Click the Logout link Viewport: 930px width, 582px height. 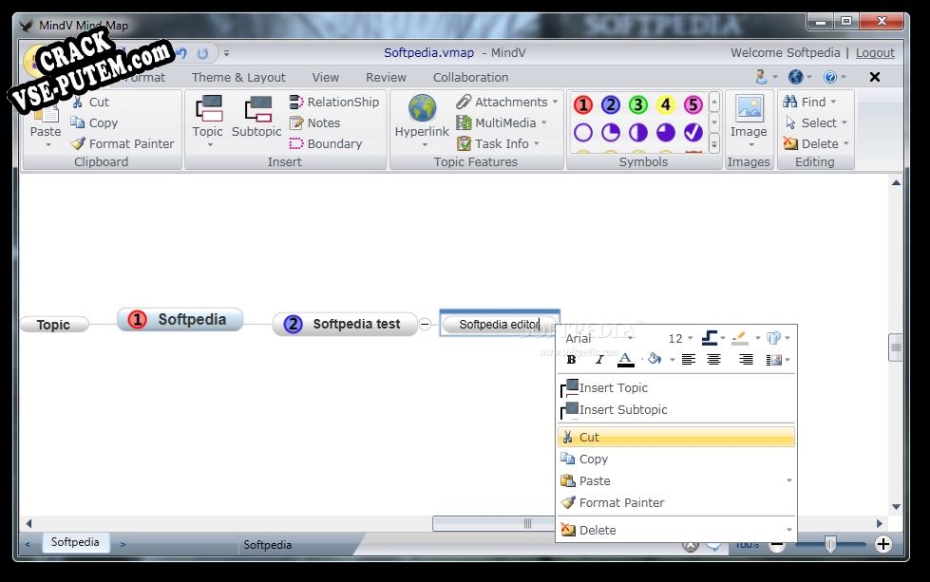click(875, 53)
